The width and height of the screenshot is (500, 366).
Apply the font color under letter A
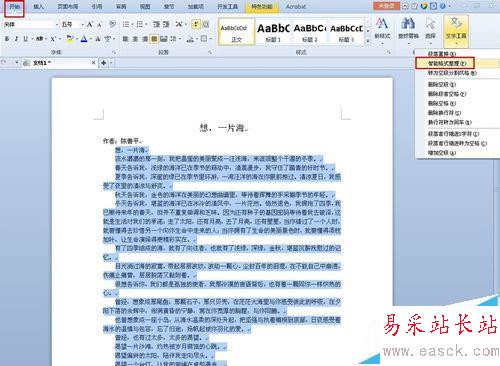[x=84, y=39]
